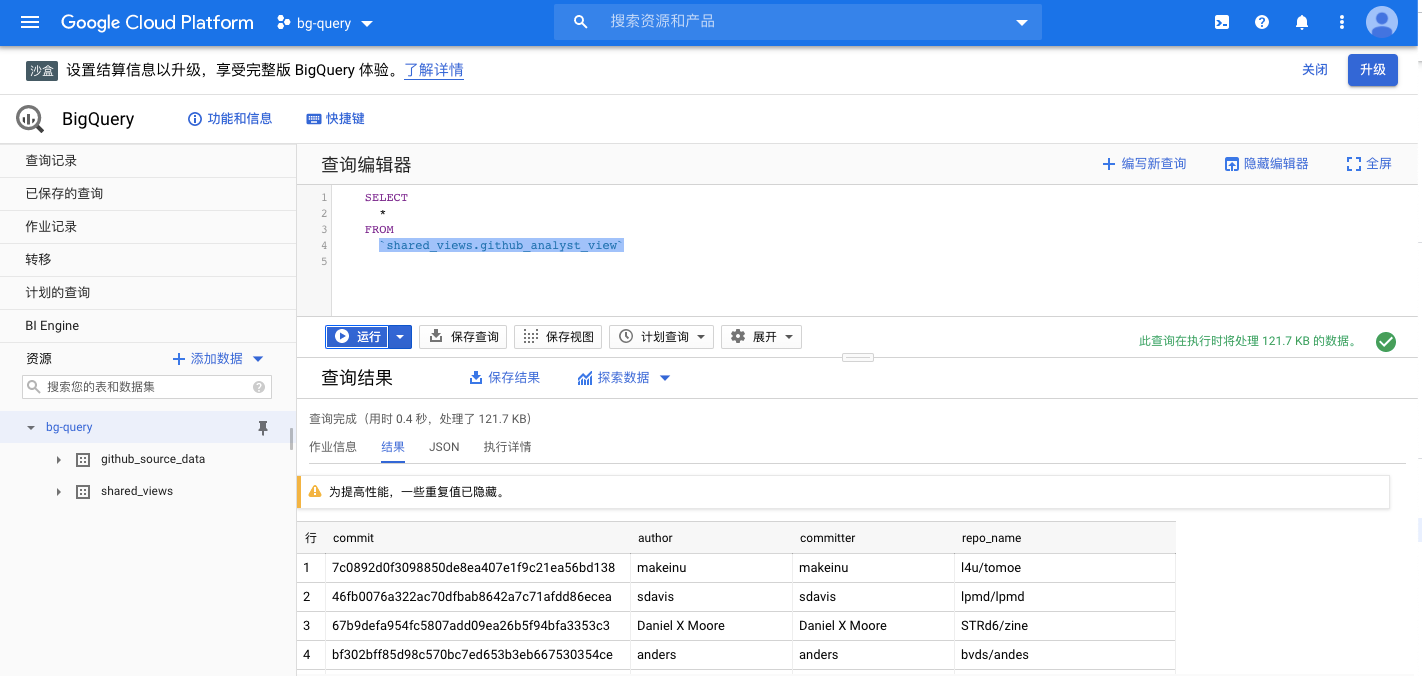This screenshot has height=676, width=1422.
Task: Click the 了解详情 link
Action: (434, 70)
